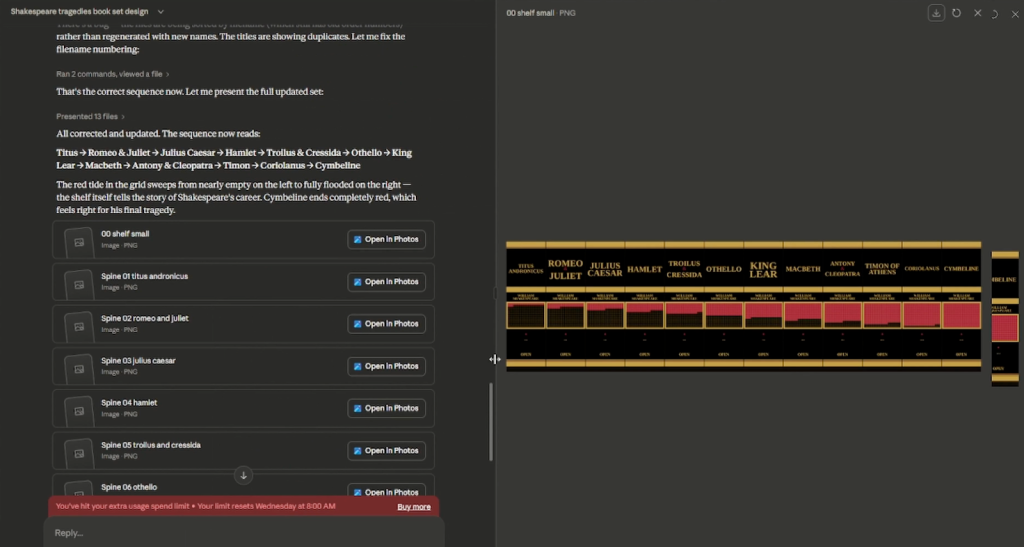Open Spine 05 troilus and cressida in Photos
Image resolution: width=1024 pixels, height=547 pixels.
tap(386, 450)
